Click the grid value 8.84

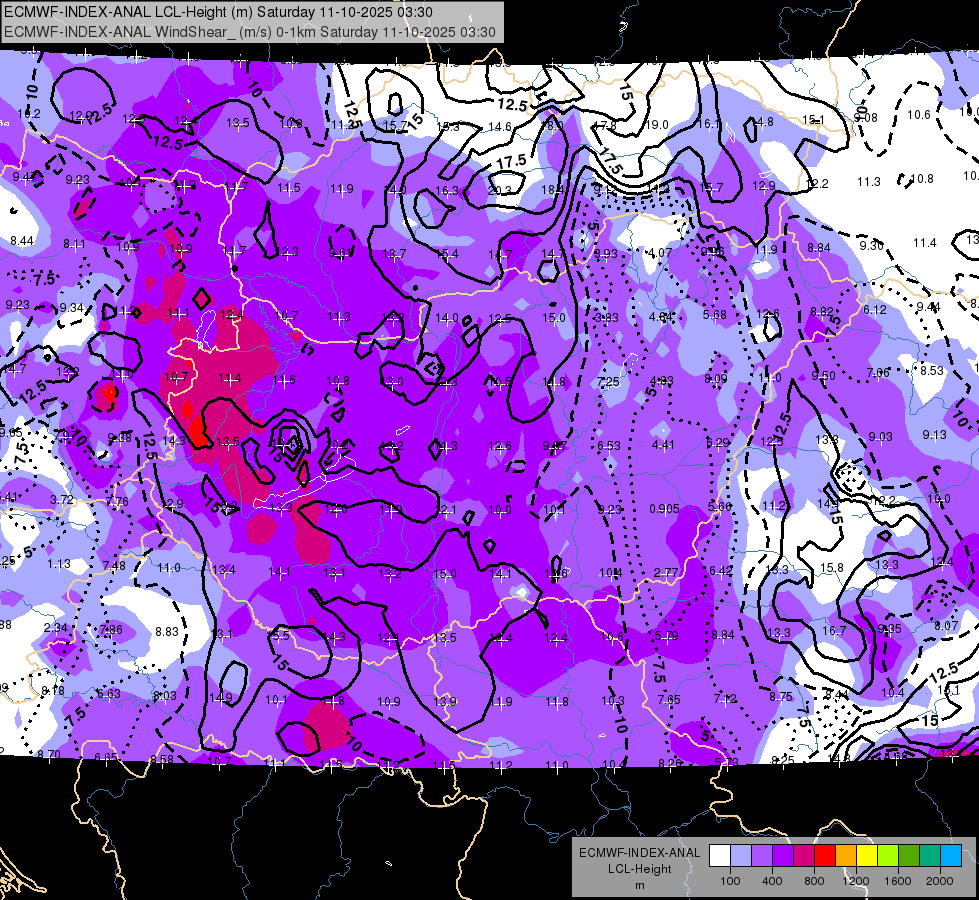tap(819, 248)
